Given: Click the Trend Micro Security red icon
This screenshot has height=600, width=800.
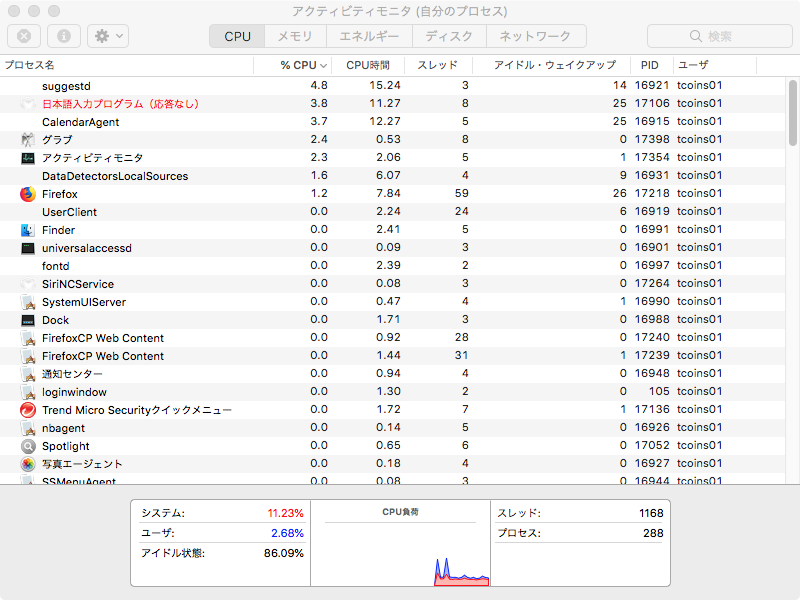Looking at the screenshot, I should point(28,410).
